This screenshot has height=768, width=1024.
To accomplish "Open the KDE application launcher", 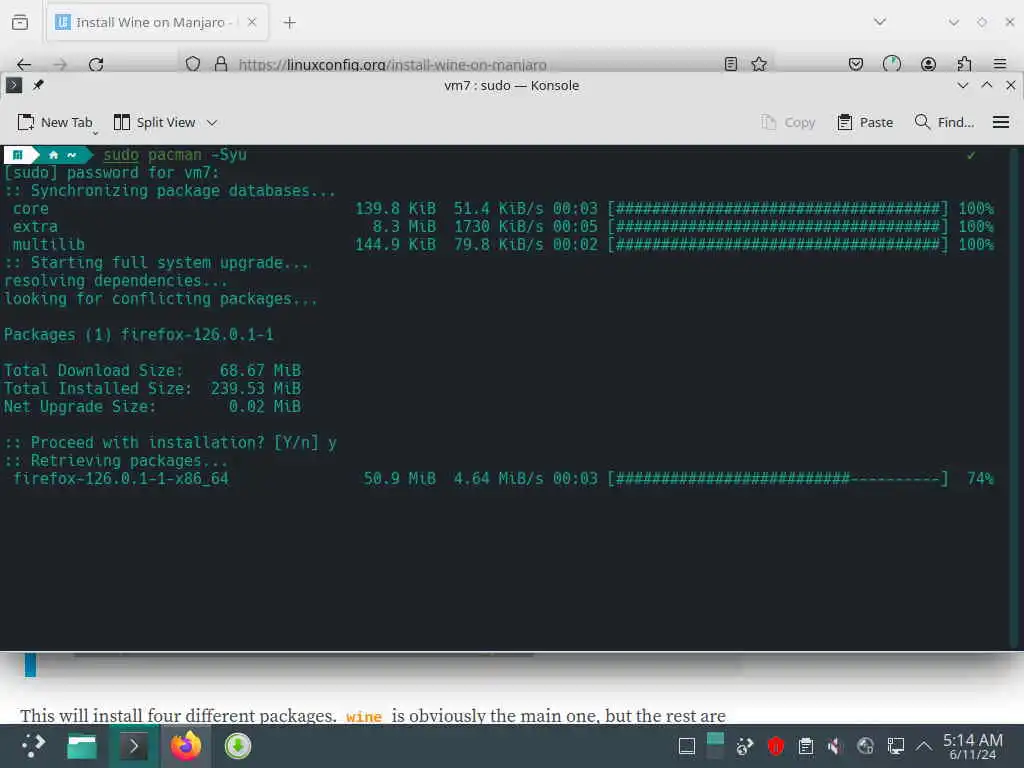I will point(33,746).
